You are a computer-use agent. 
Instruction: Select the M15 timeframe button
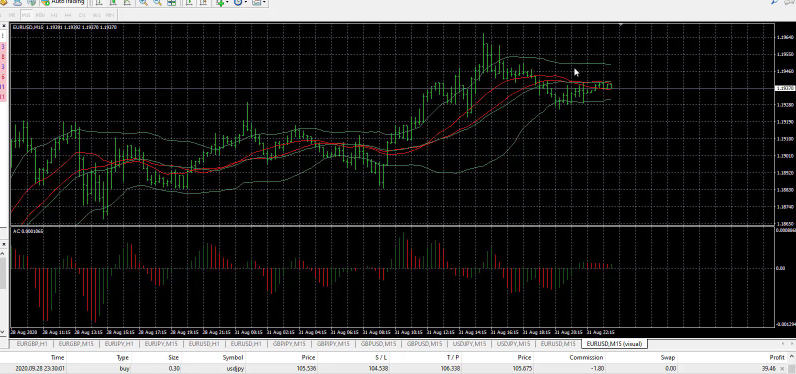click(x=26, y=15)
